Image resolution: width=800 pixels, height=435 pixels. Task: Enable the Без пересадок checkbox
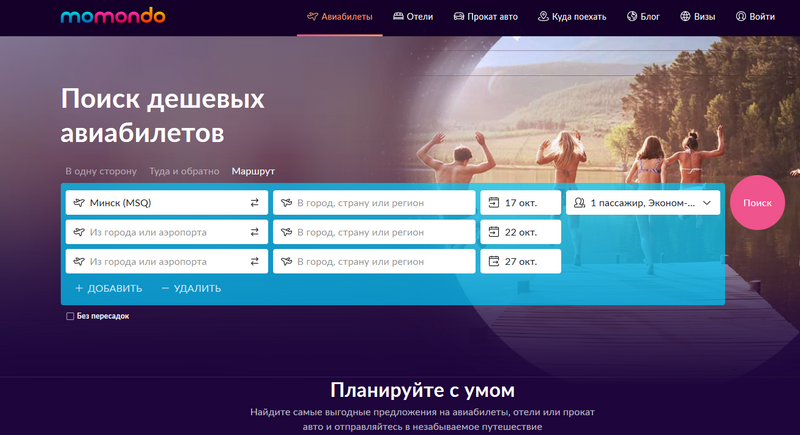(70, 316)
